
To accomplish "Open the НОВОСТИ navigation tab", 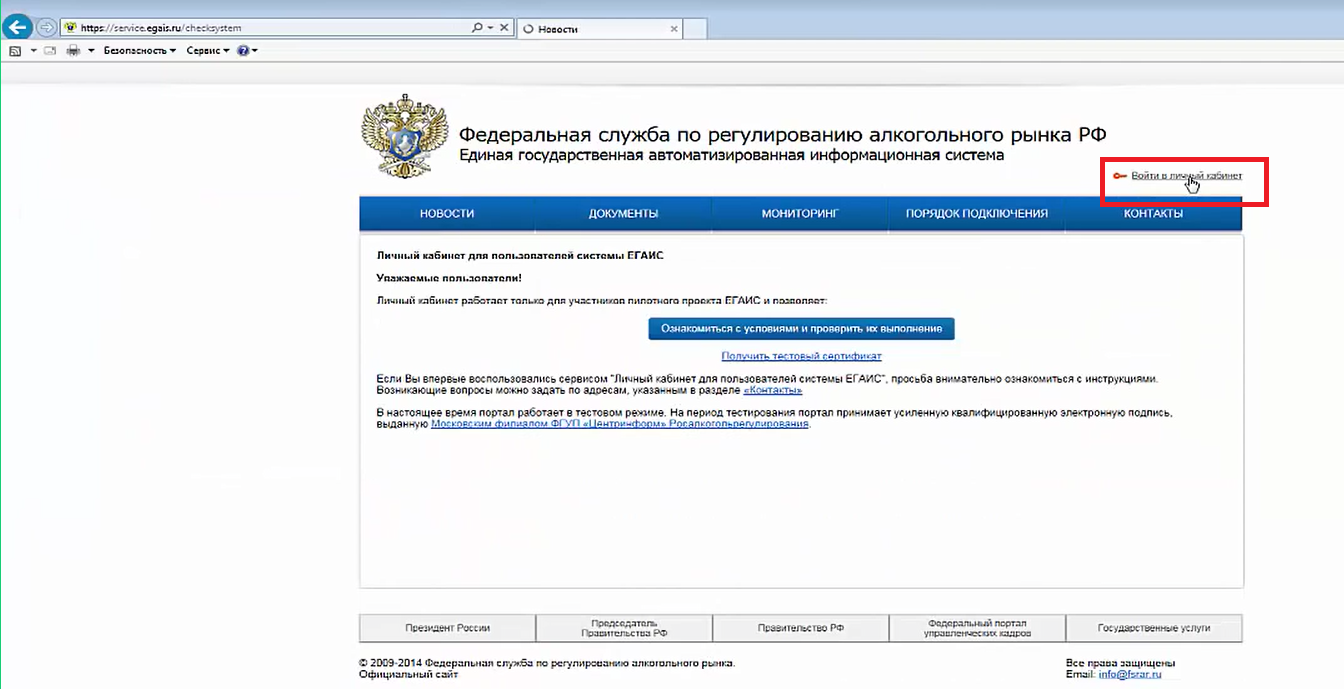I will click(x=447, y=213).
